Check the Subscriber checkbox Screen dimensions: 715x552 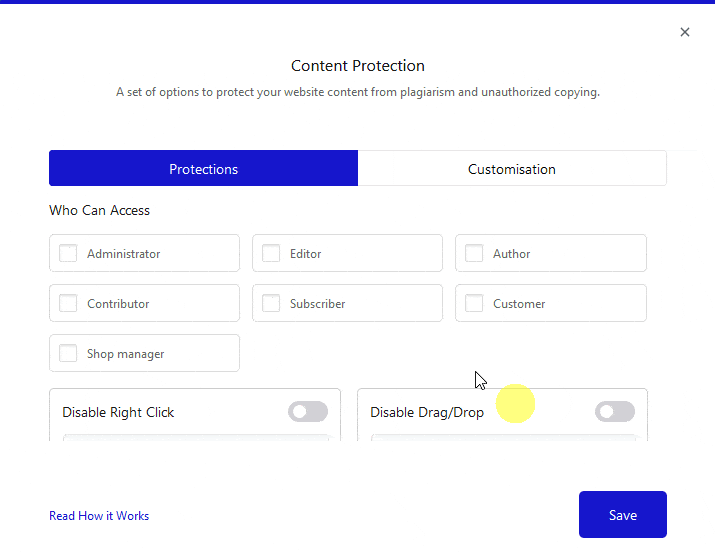pos(271,304)
